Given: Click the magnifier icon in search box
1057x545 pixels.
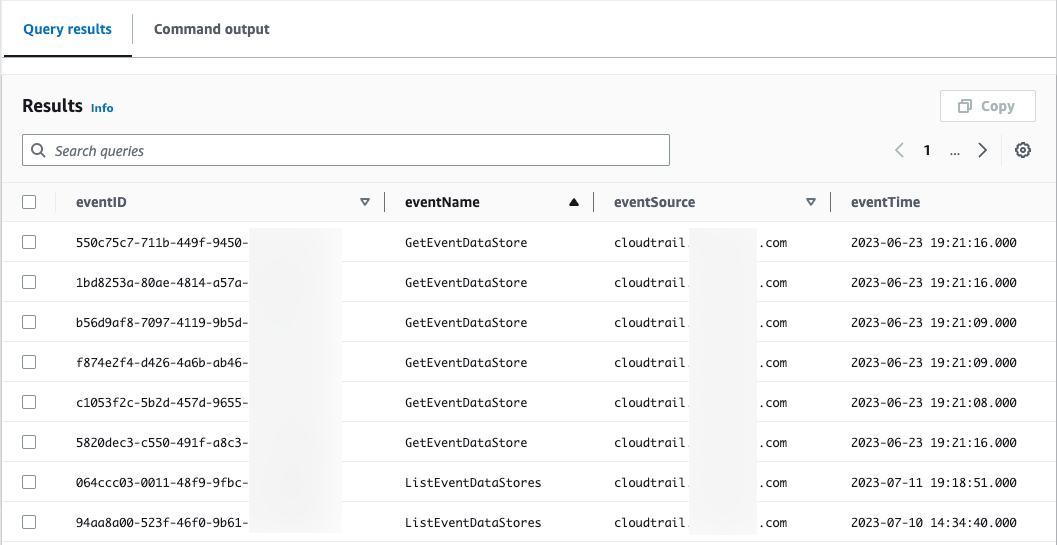Looking at the screenshot, I should click(x=39, y=150).
